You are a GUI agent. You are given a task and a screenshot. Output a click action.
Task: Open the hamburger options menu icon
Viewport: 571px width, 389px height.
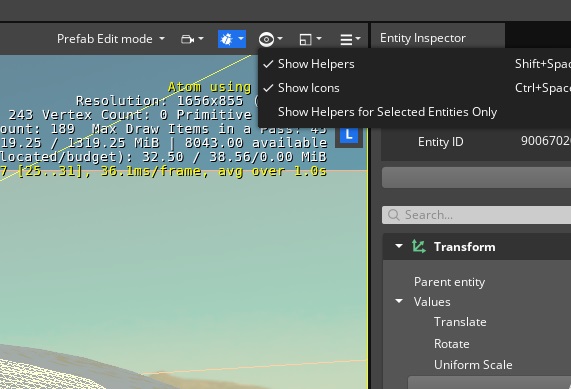346,39
